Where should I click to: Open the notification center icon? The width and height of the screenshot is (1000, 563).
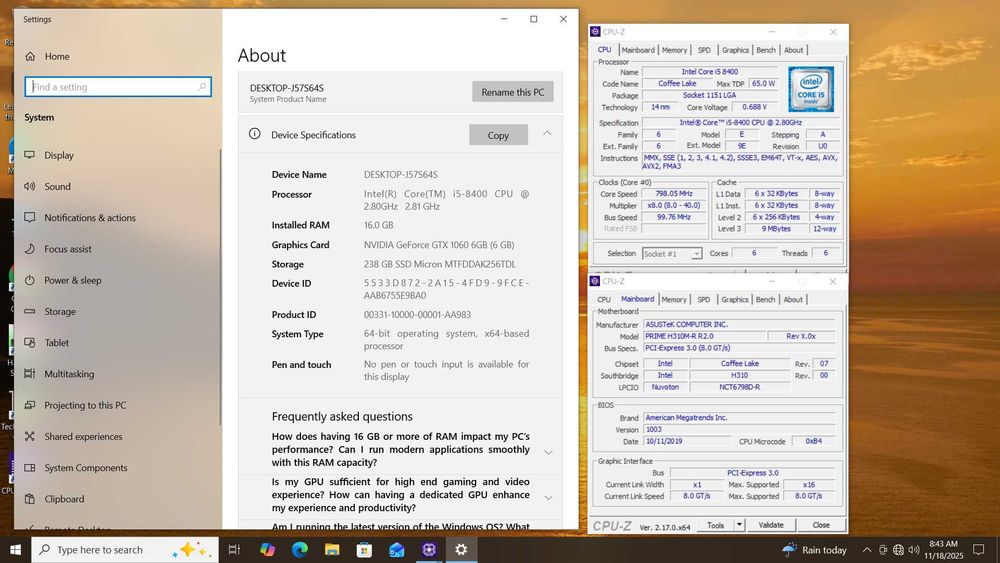(978, 550)
